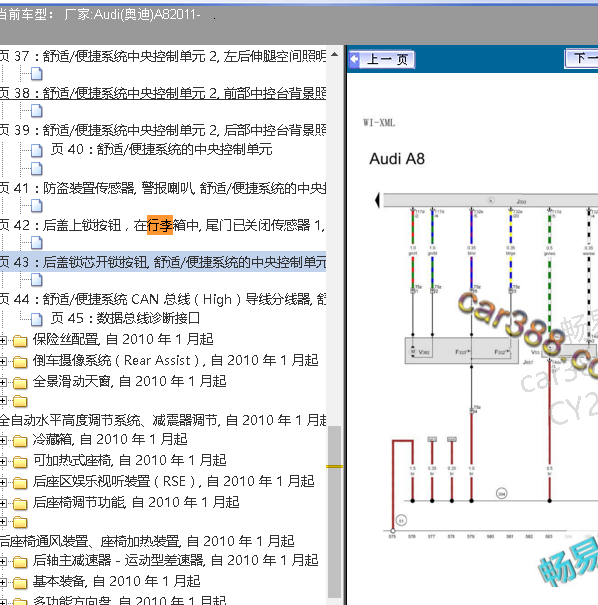Click folder icon of 全景滑动天窗
The height and width of the screenshot is (605, 598).
[x=20, y=383]
